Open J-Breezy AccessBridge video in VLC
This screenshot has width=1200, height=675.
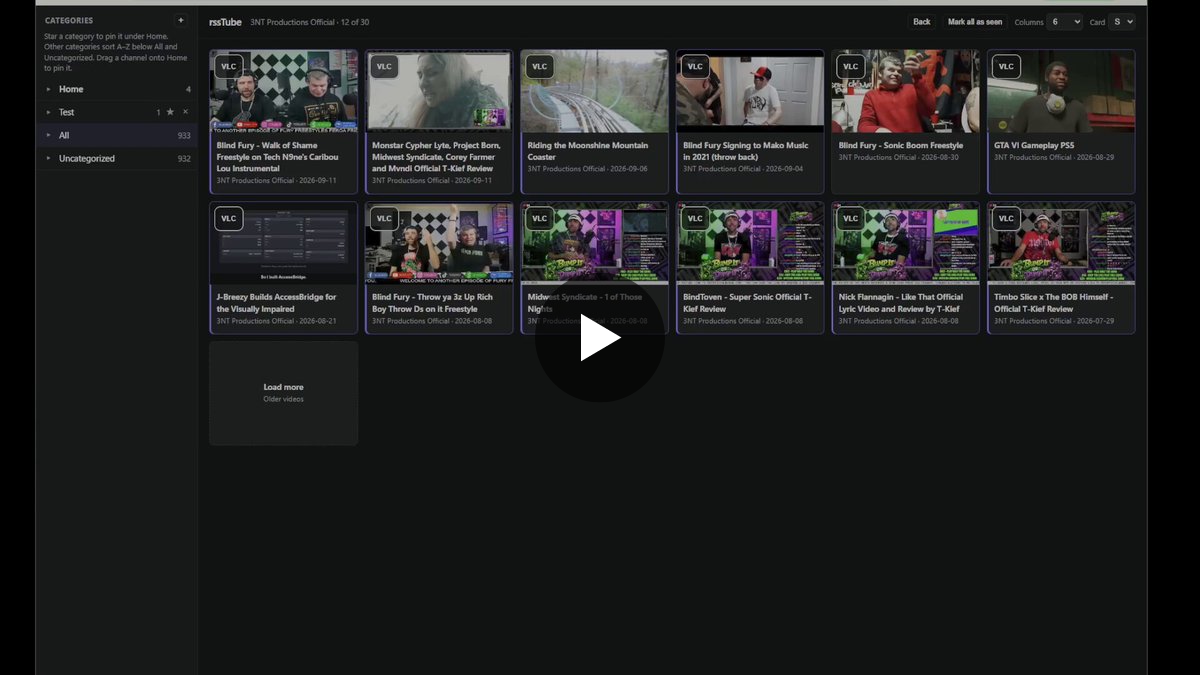pos(229,219)
